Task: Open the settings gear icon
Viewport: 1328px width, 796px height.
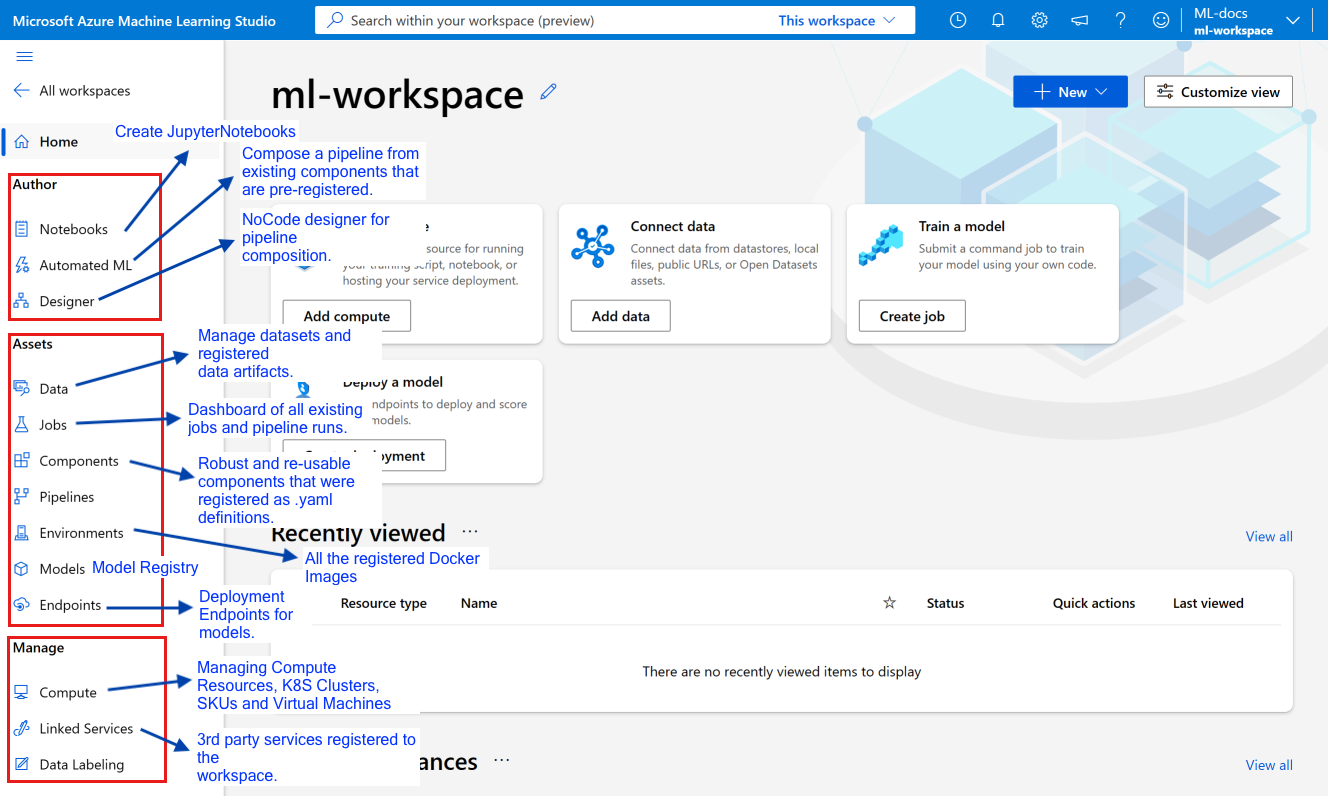Action: (1039, 20)
